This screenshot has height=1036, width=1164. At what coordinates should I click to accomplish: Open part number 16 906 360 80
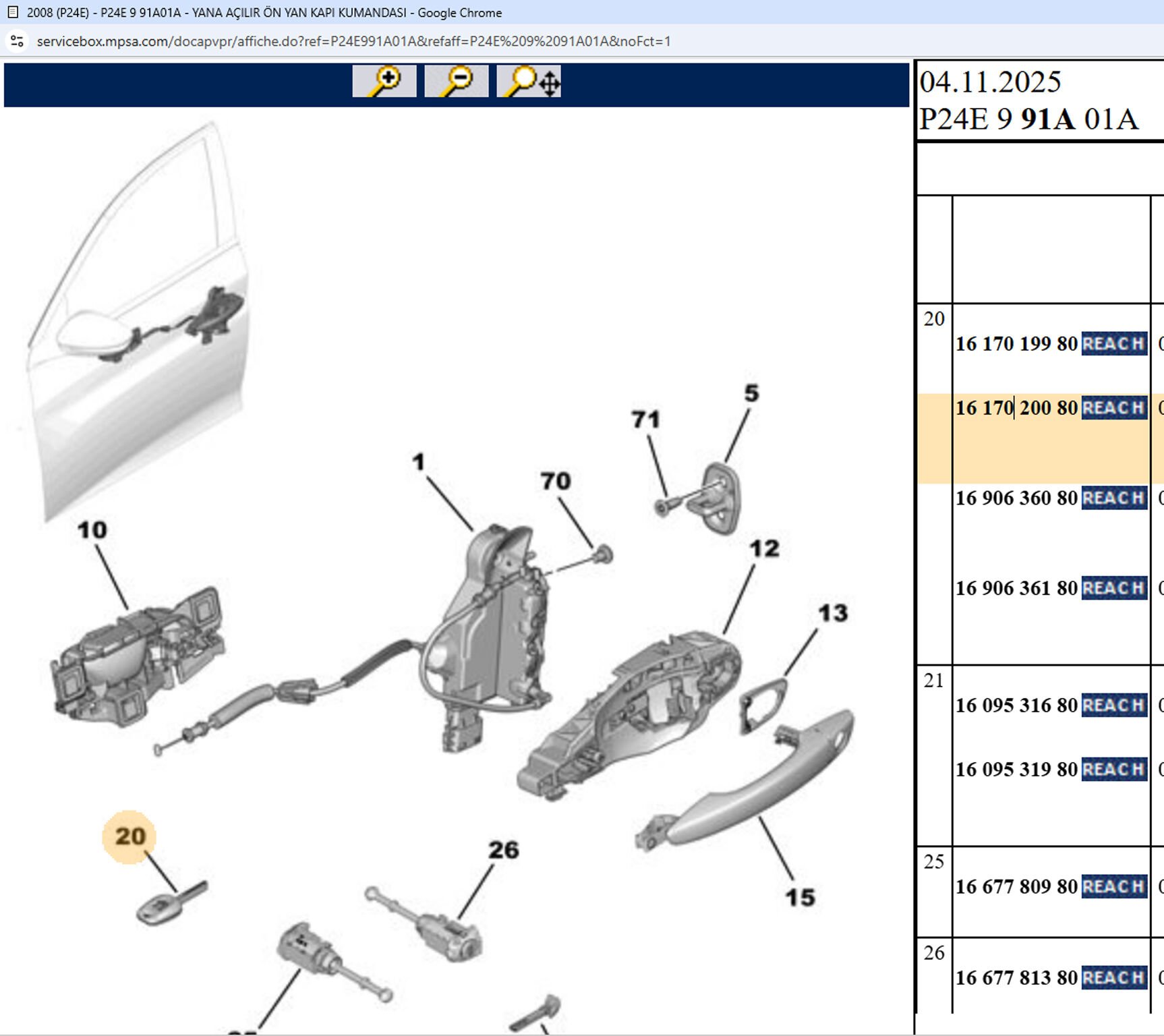tap(1016, 498)
